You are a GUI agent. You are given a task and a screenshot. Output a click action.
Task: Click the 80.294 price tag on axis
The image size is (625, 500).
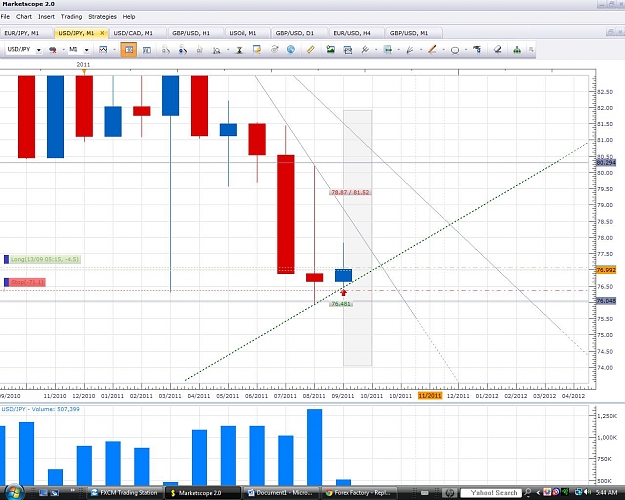point(606,162)
